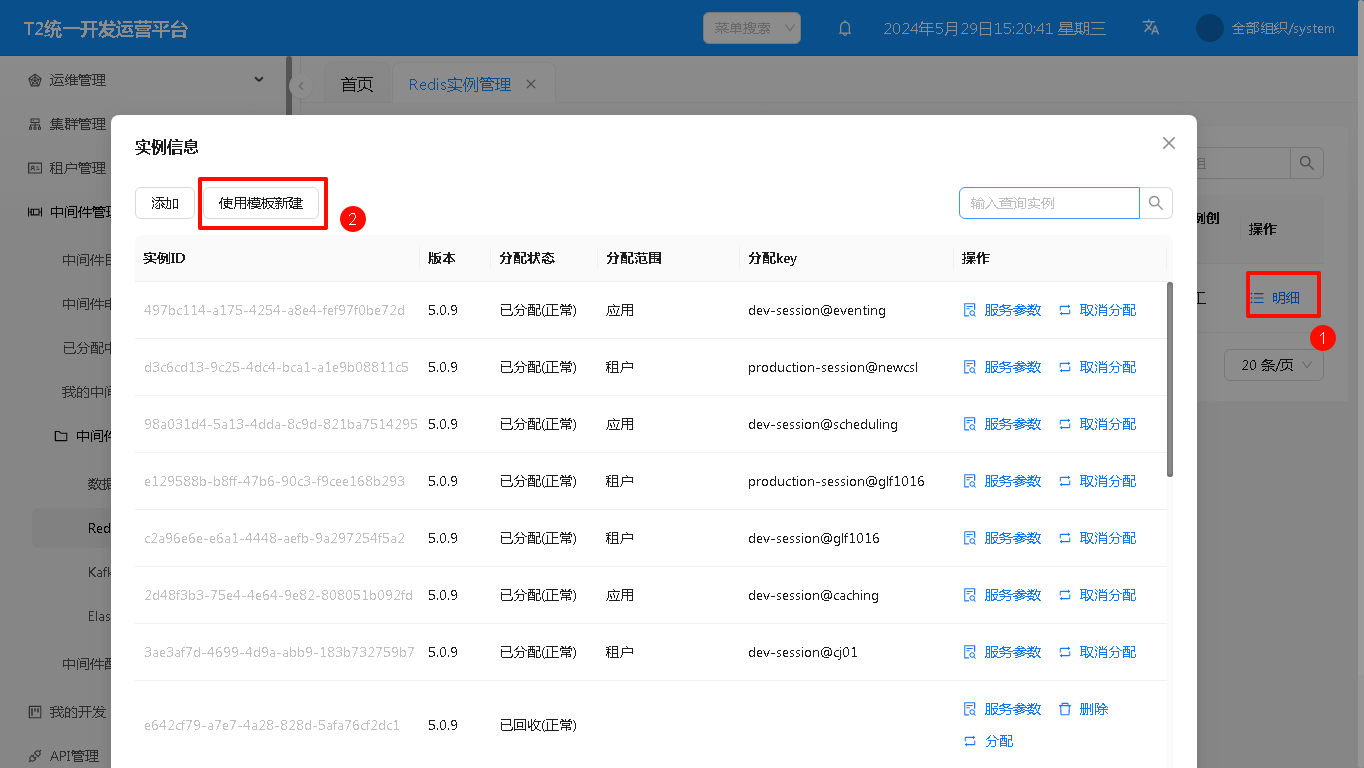Viewport: 1364px width, 768px height.
Task: Click the user avatar circle
Action: [x=1210, y=28]
